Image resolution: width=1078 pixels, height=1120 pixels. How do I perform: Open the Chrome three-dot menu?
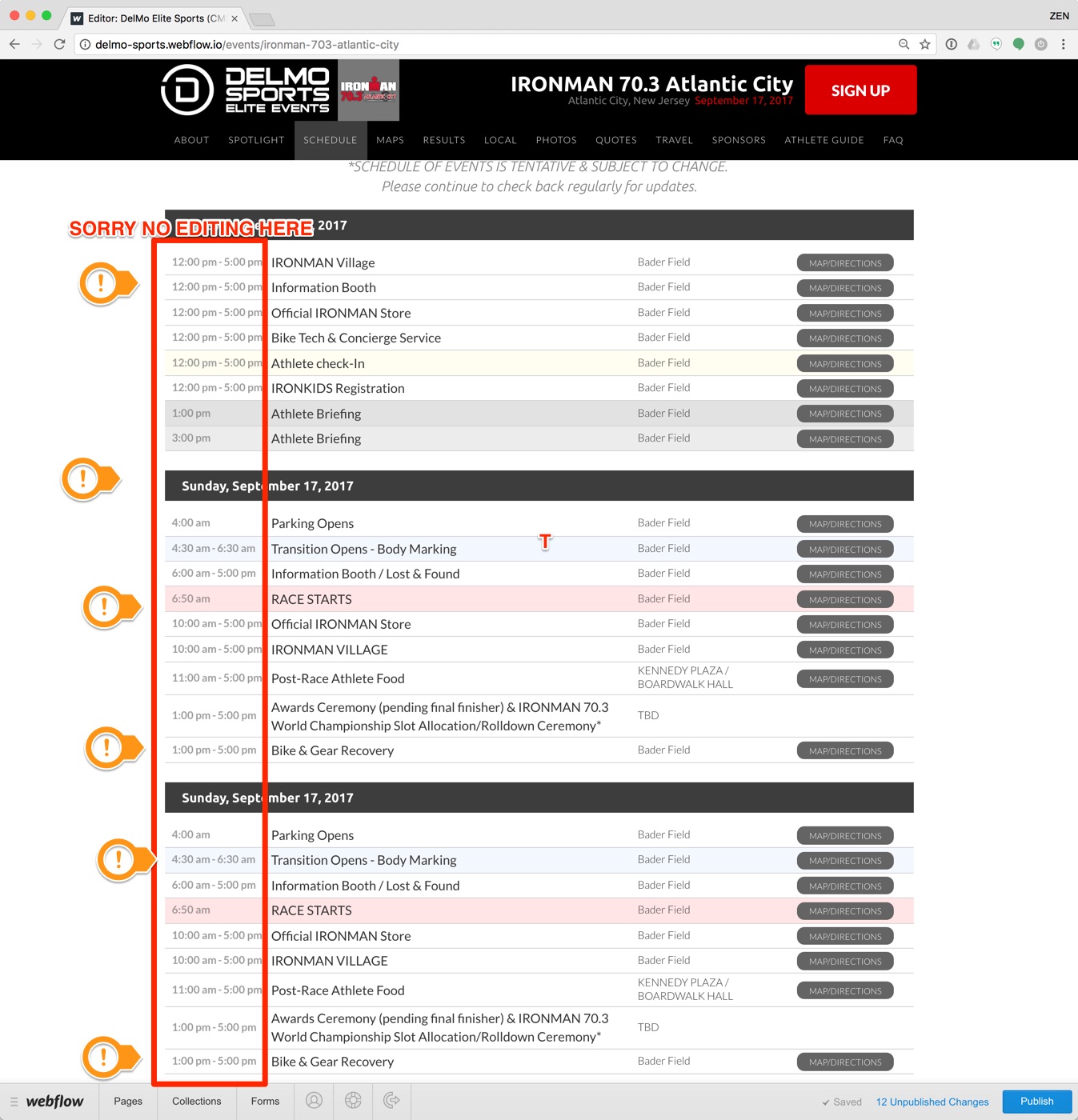point(1063,44)
